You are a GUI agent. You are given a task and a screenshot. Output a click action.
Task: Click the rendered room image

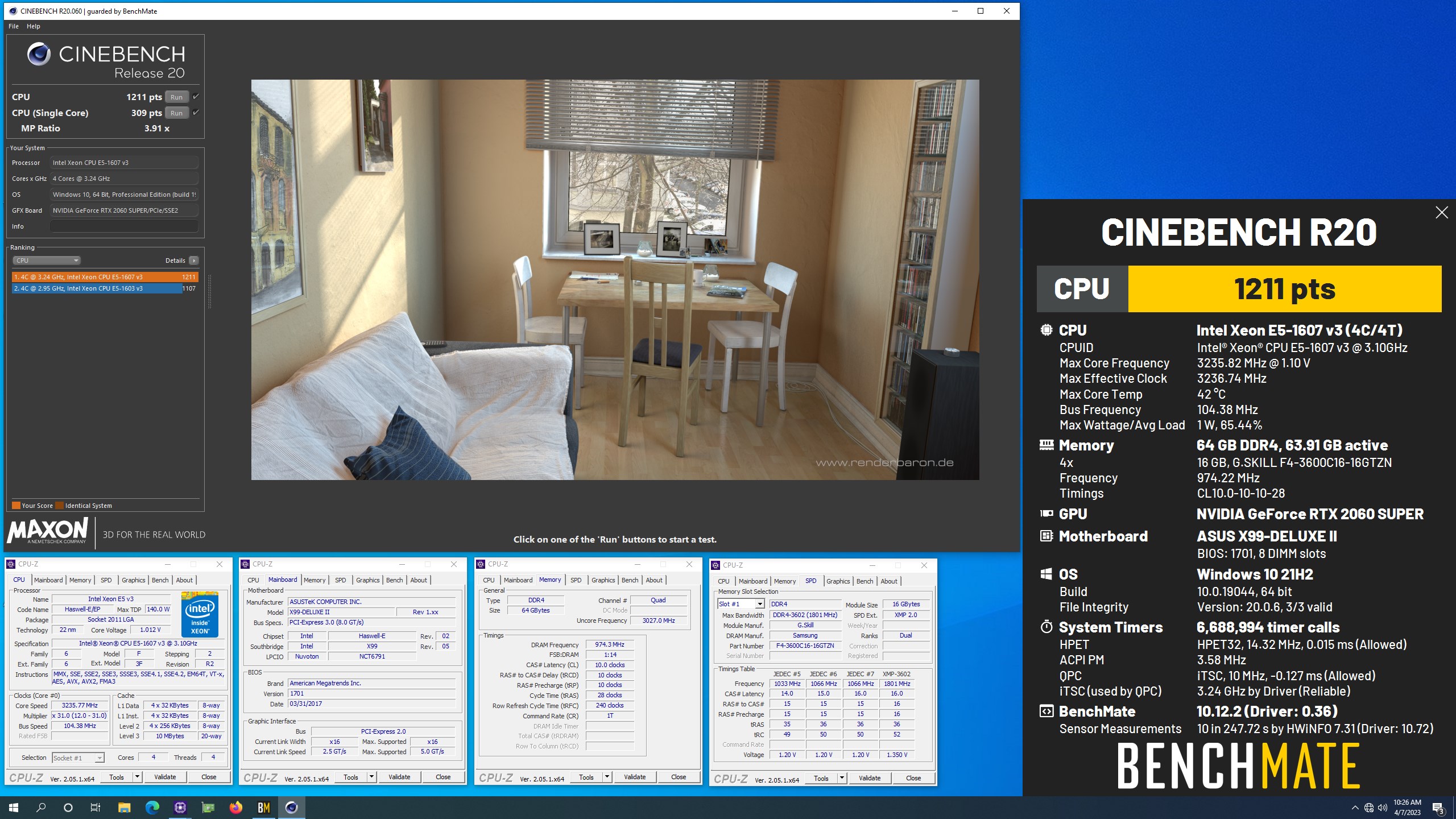[x=615, y=279]
